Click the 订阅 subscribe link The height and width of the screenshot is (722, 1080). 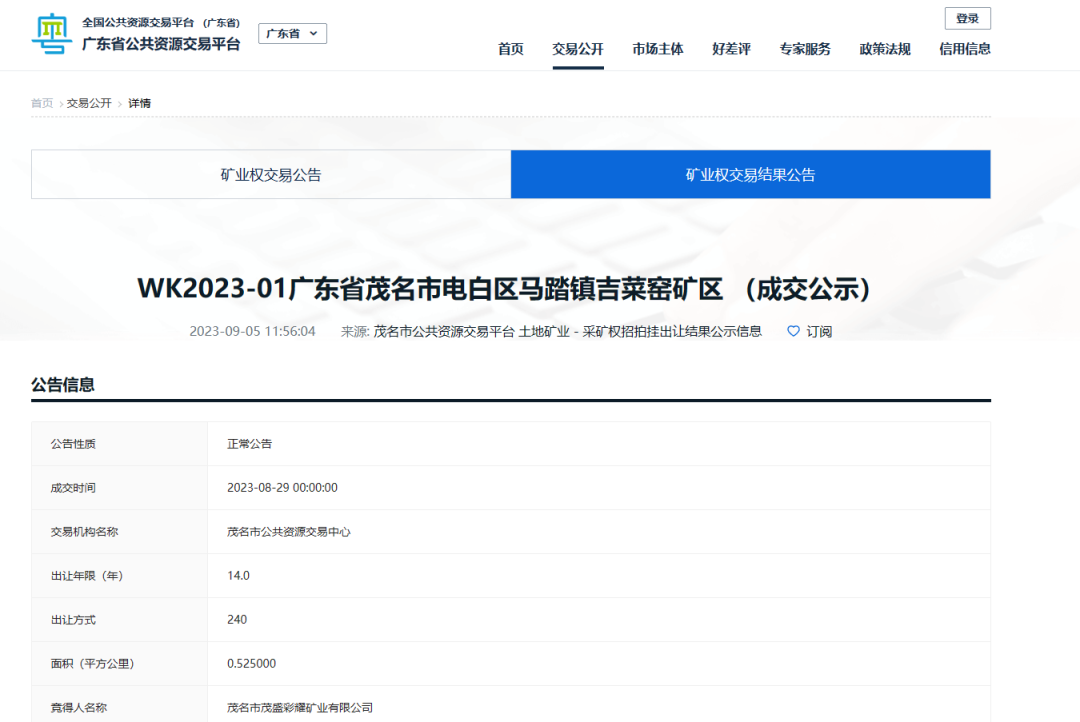click(x=819, y=331)
